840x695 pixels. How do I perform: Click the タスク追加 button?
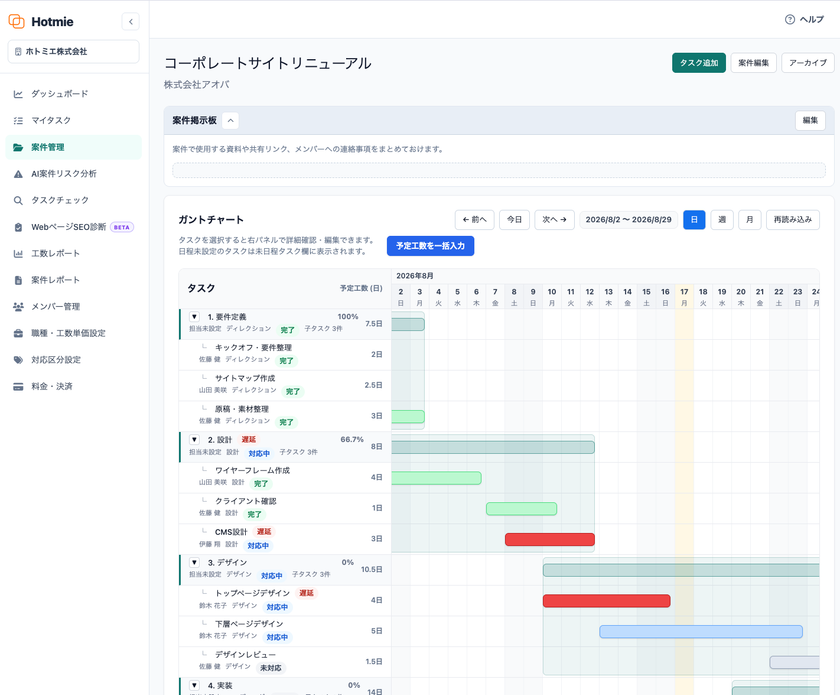click(699, 63)
